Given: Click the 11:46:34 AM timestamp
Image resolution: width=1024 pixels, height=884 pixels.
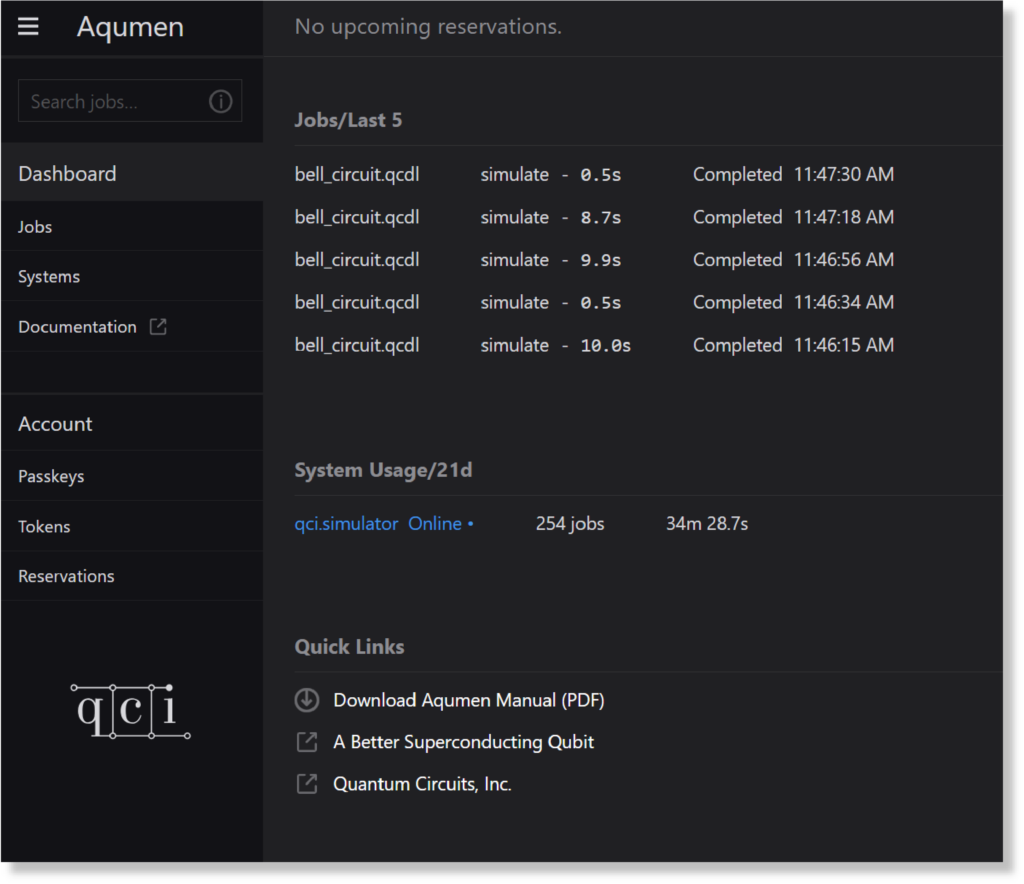Looking at the screenshot, I should [x=844, y=302].
